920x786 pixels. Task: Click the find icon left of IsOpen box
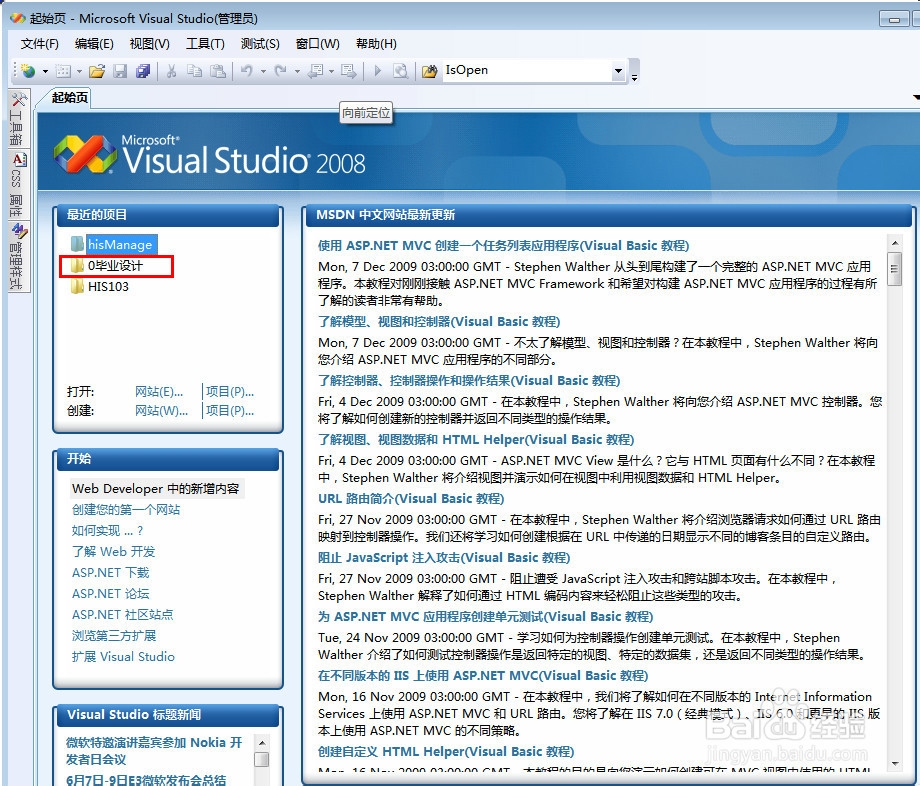pyautogui.click(x=429, y=71)
